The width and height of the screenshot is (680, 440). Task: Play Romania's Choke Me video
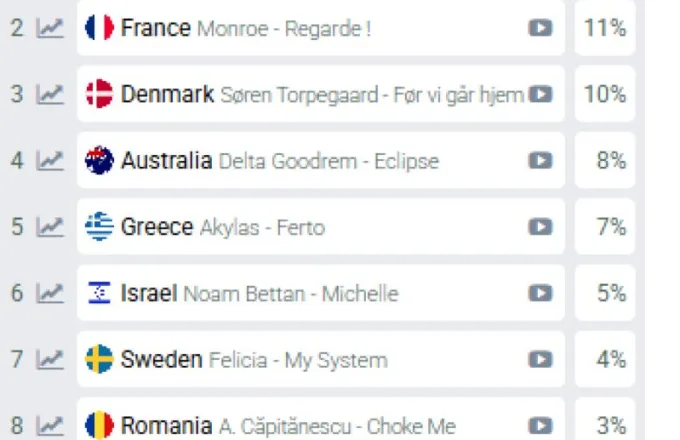[x=540, y=425]
